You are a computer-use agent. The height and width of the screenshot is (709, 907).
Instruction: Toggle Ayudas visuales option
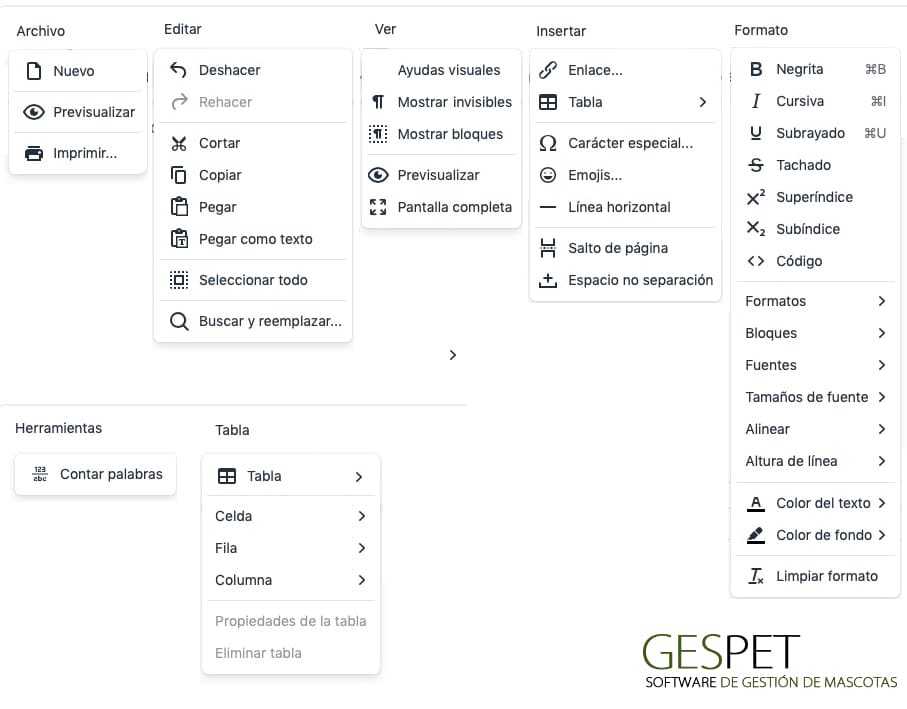point(441,71)
